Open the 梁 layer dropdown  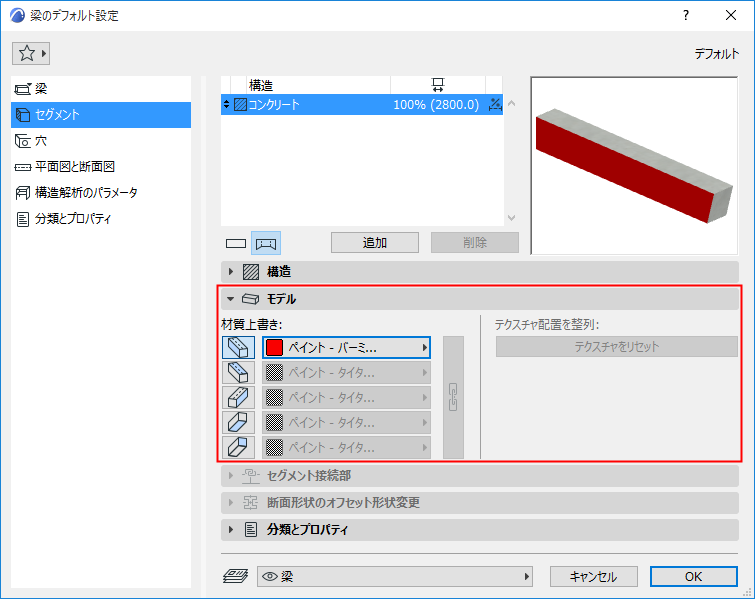tap(395, 576)
